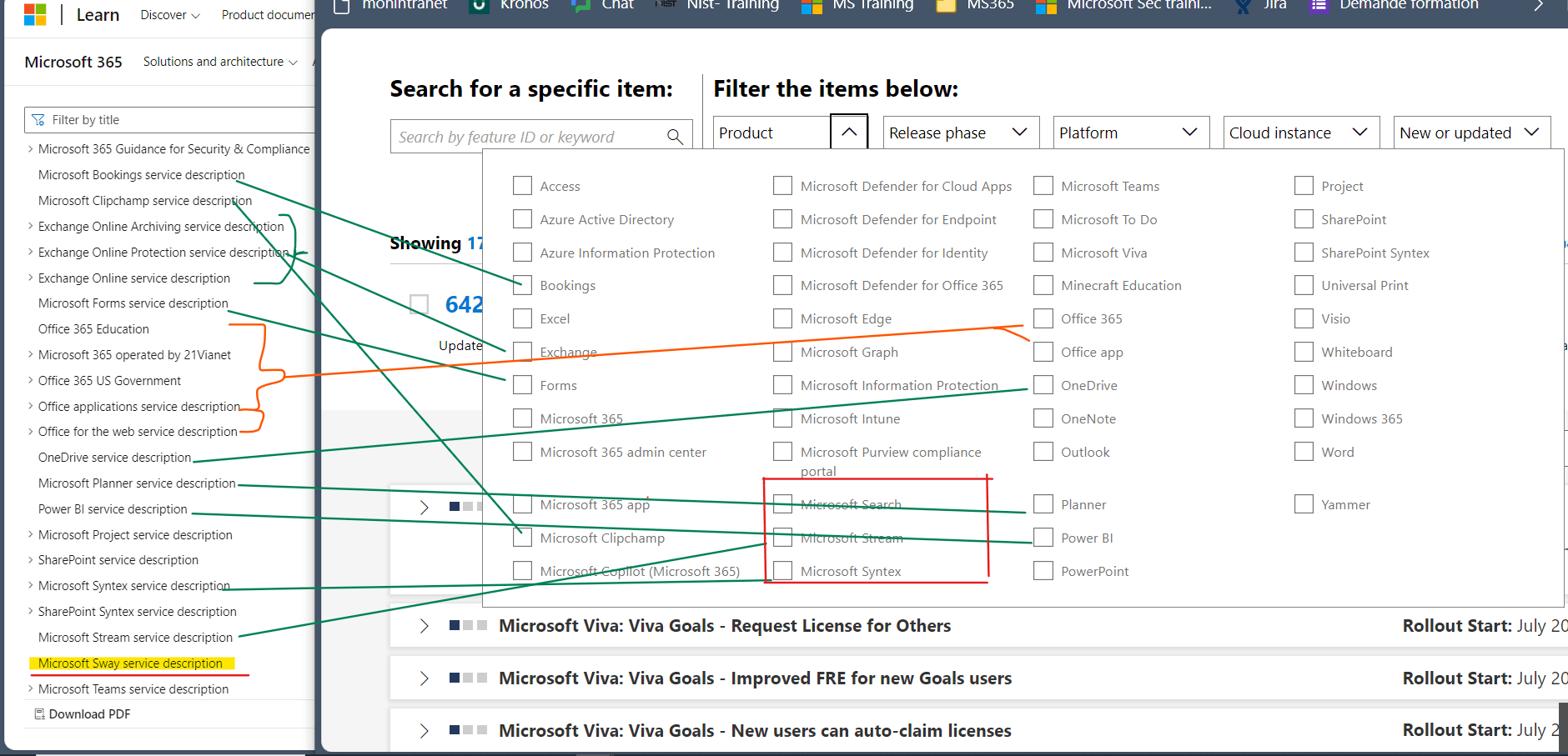Open the Chat bookmark
This screenshot has height=756, width=1568.
tap(603, 5)
